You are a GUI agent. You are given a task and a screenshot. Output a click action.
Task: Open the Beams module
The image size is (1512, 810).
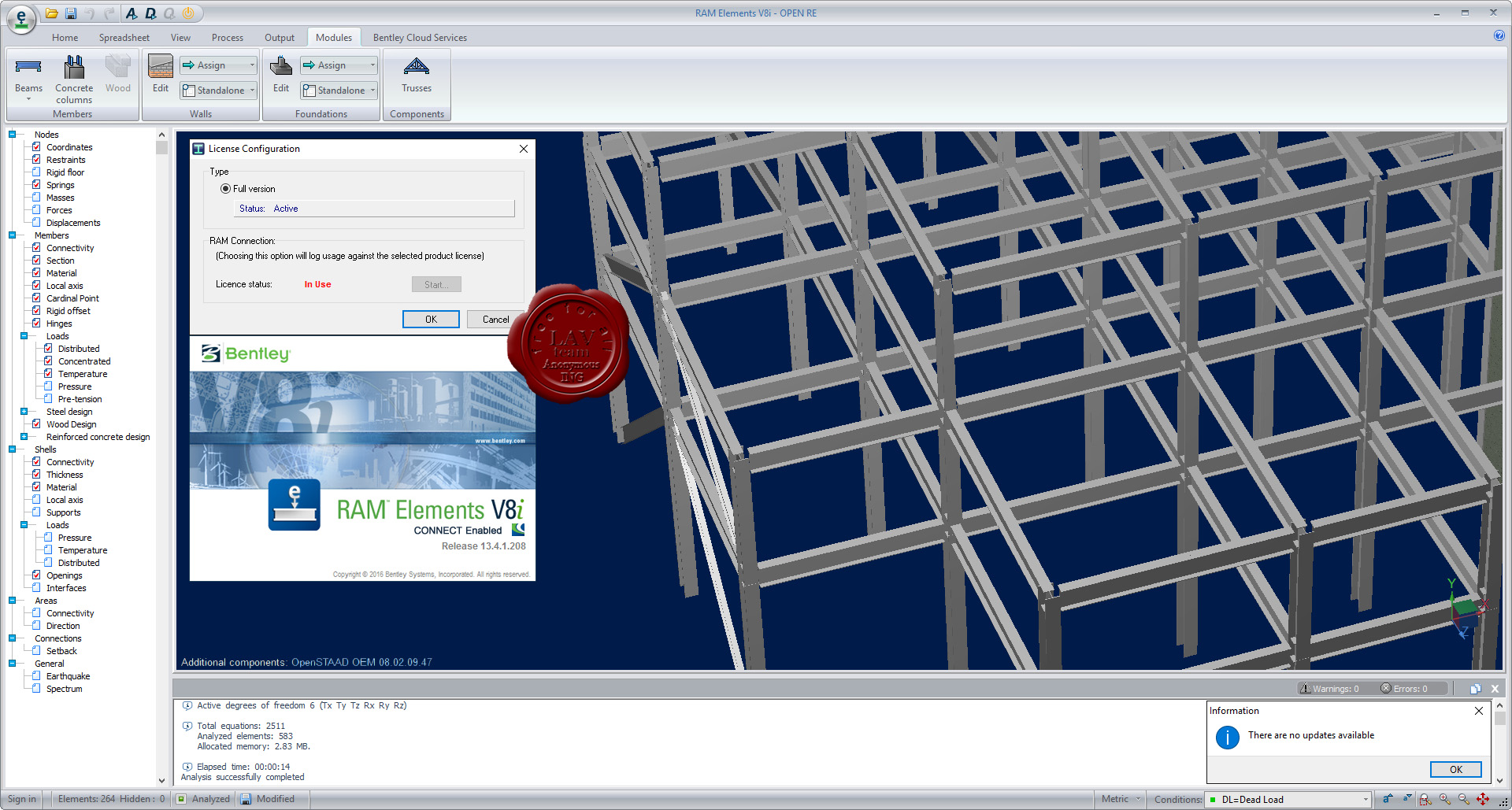point(28,78)
